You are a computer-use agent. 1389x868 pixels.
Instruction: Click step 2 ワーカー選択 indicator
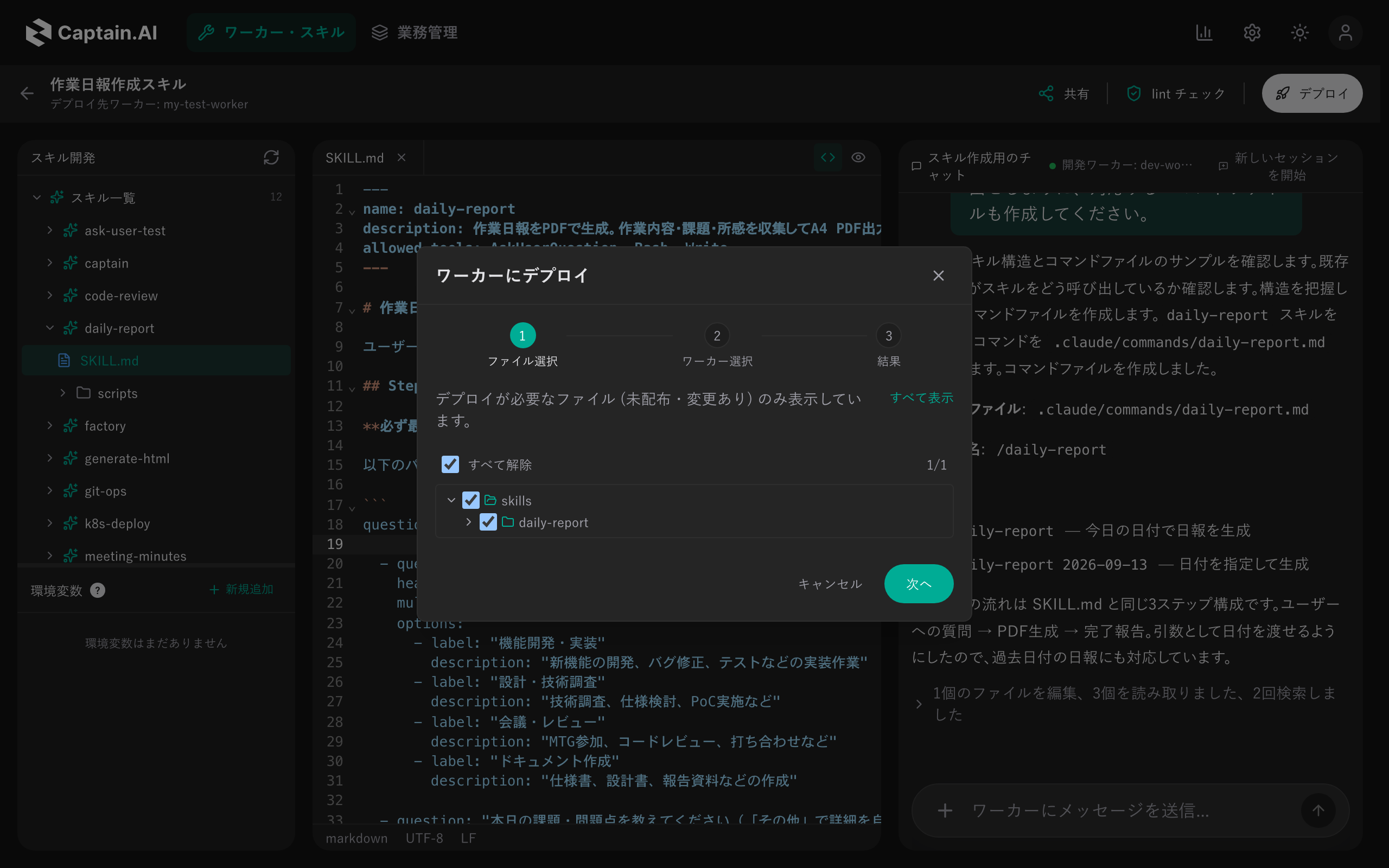pyautogui.click(x=717, y=336)
